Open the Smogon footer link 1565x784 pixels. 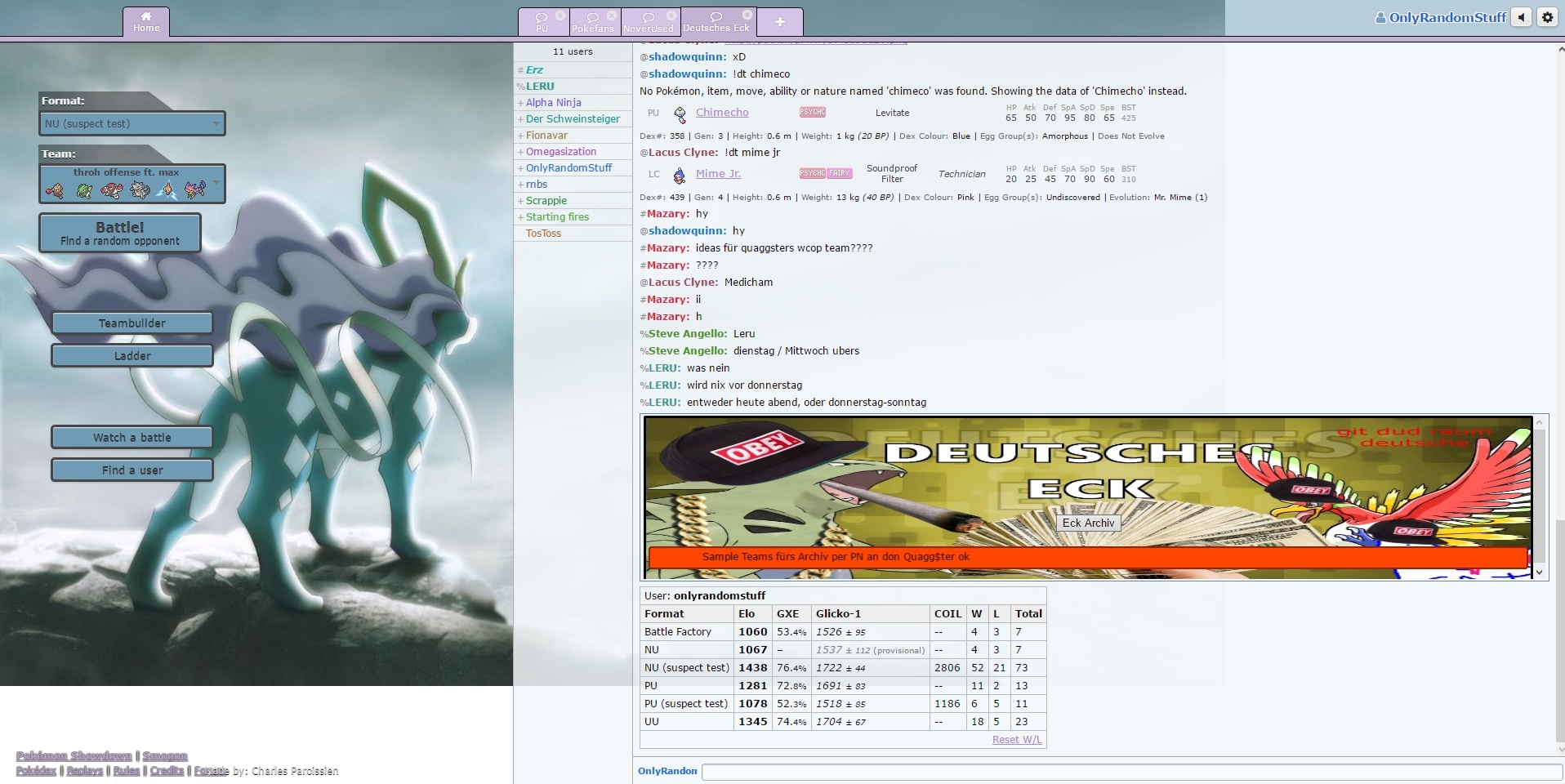click(x=165, y=756)
